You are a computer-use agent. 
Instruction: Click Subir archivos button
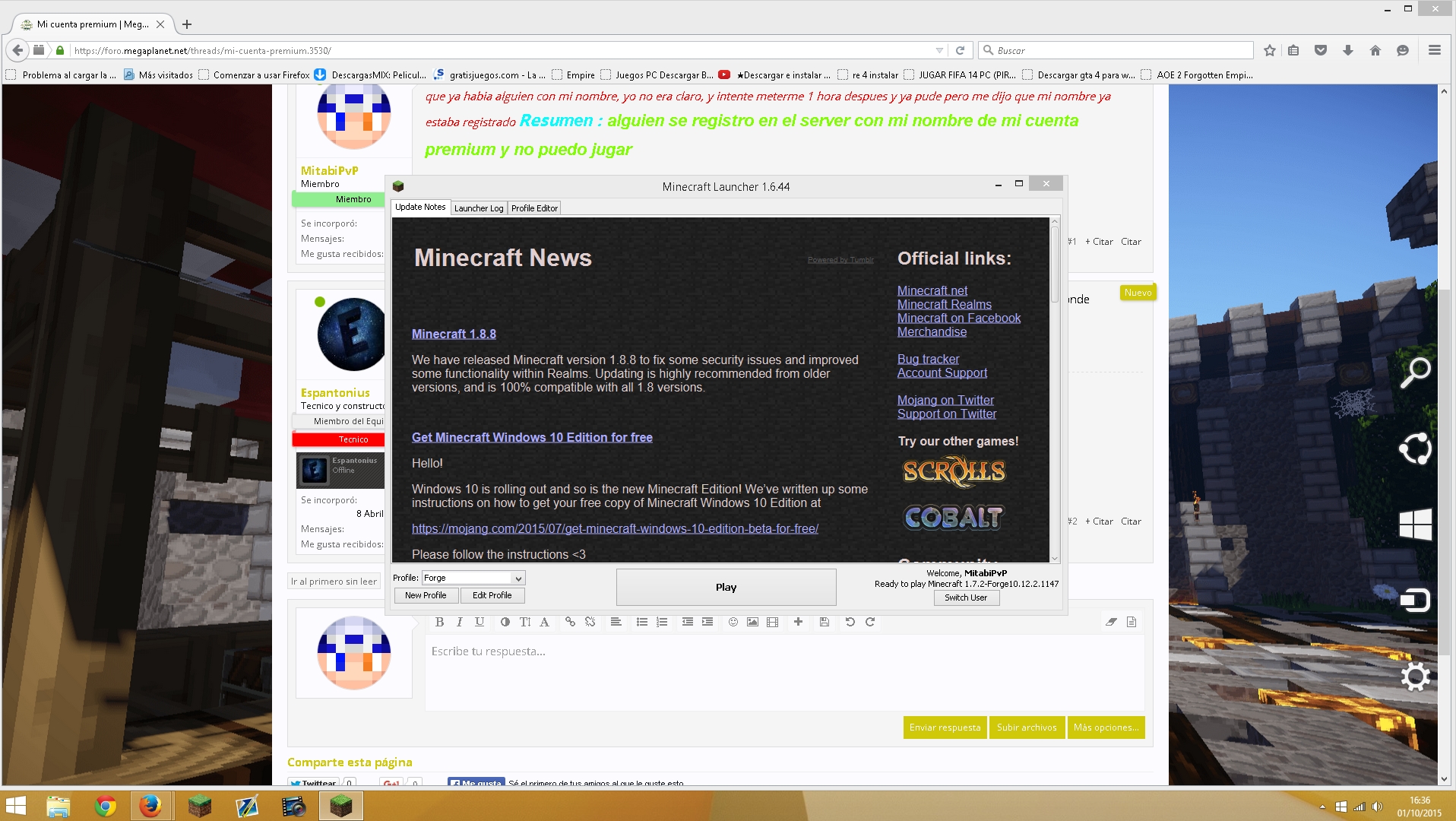(x=1027, y=727)
